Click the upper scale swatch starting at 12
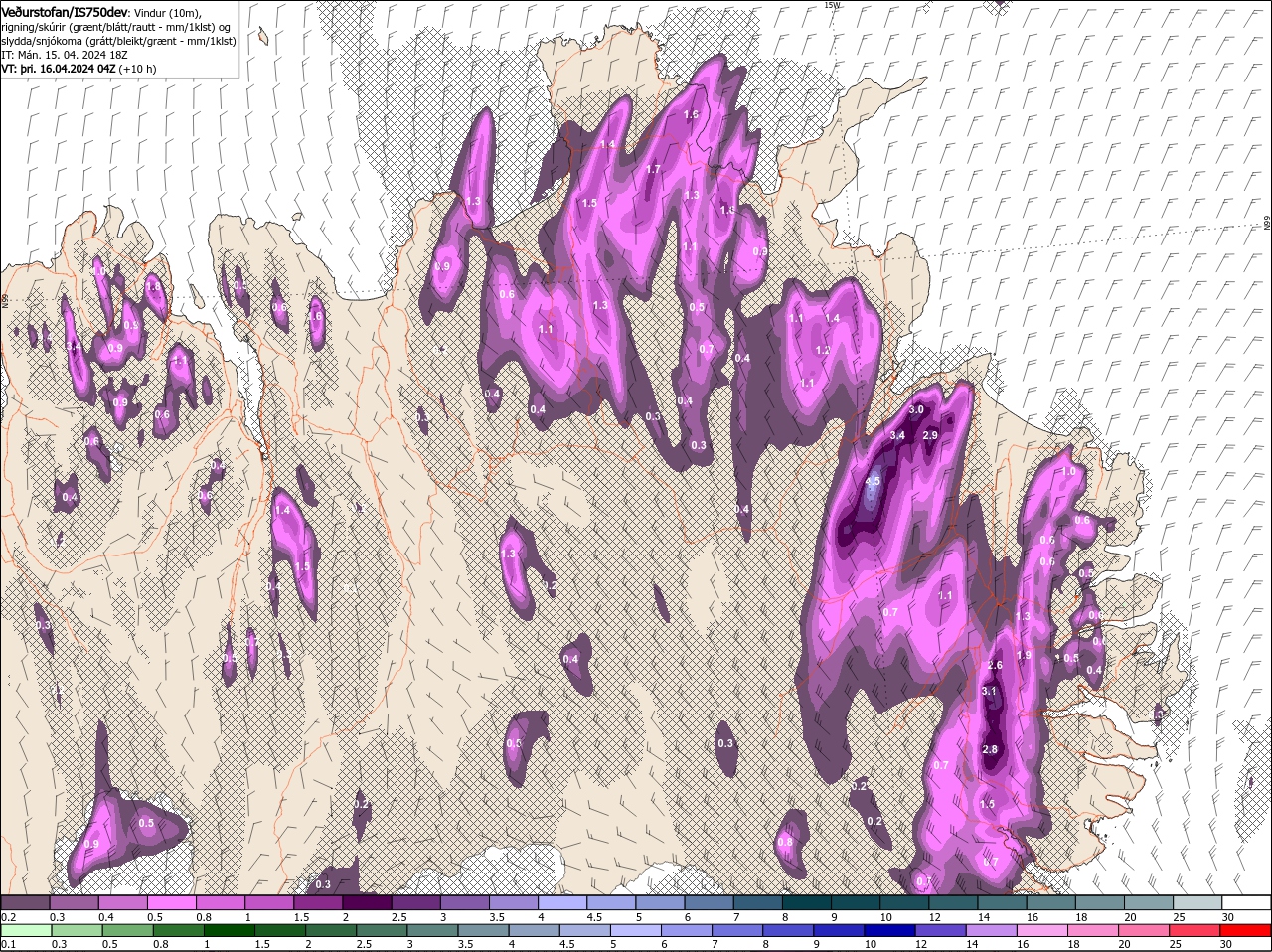Viewport: 1272px width, 952px height. point(955,902)
